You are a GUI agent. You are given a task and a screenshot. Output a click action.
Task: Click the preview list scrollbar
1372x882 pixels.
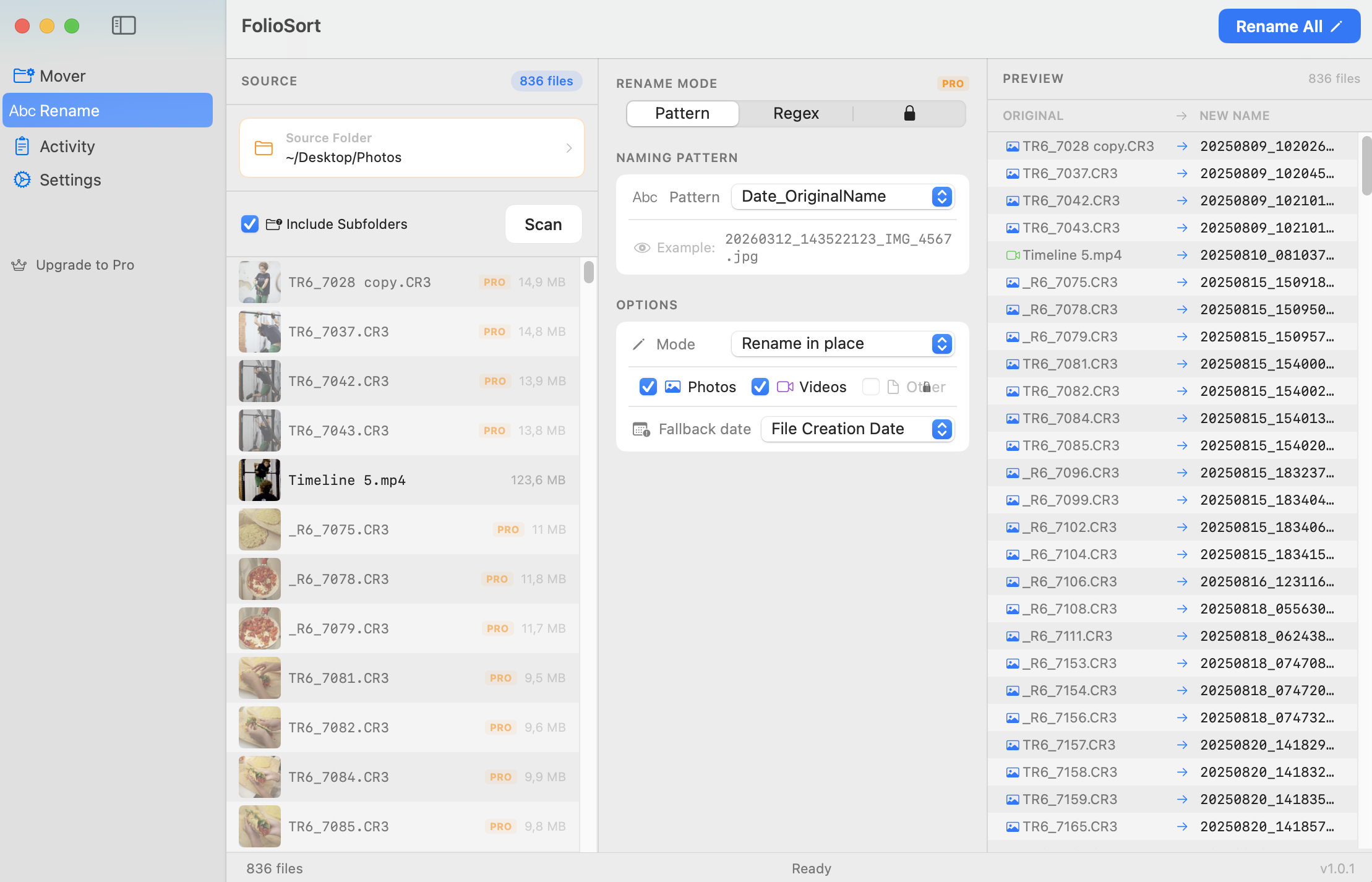point(1366,166)
